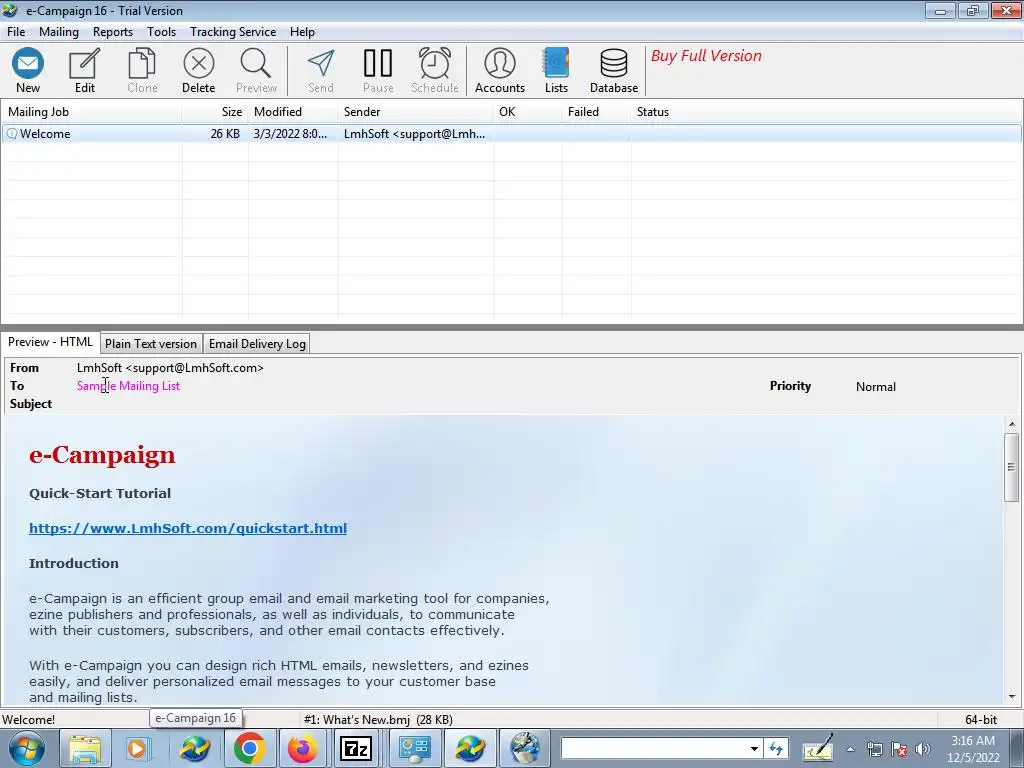Open media player from the taskbar
Screen dimensions: 1024x768
[138, 748]
